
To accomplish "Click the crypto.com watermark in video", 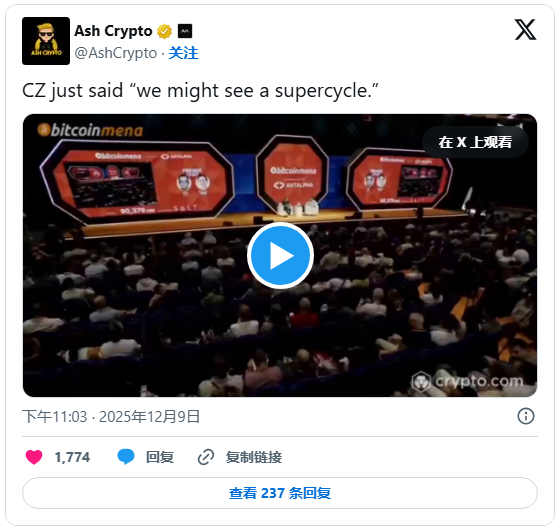I will click(468, 382).
